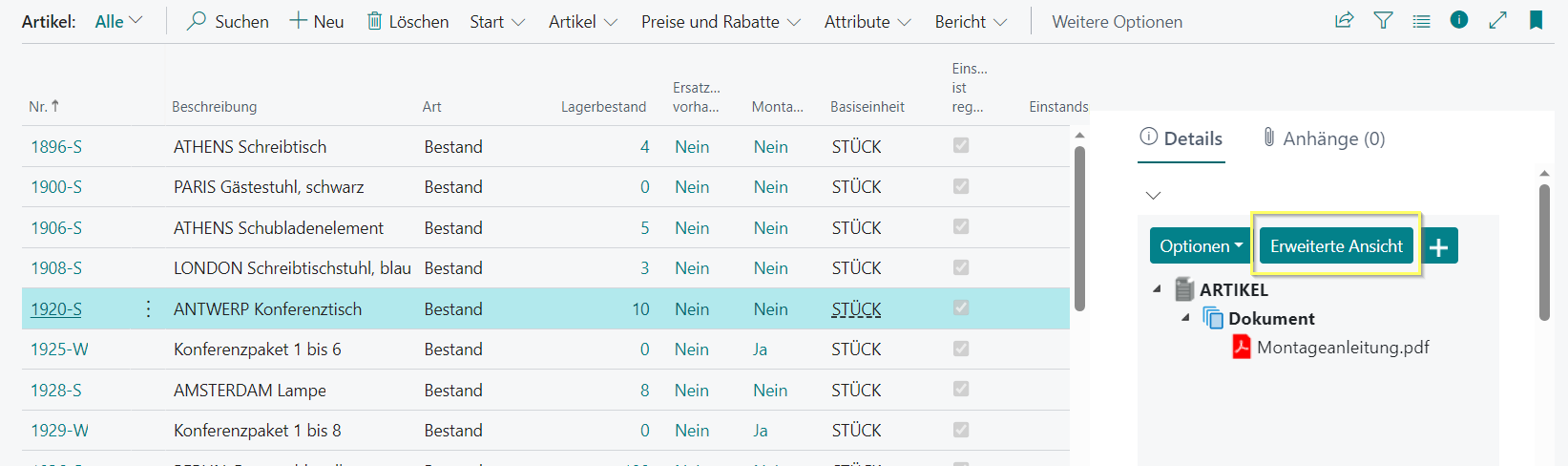
Task: Toggle checkbox in ANTWERP Konferenztisch row
Action: [961, 307]
